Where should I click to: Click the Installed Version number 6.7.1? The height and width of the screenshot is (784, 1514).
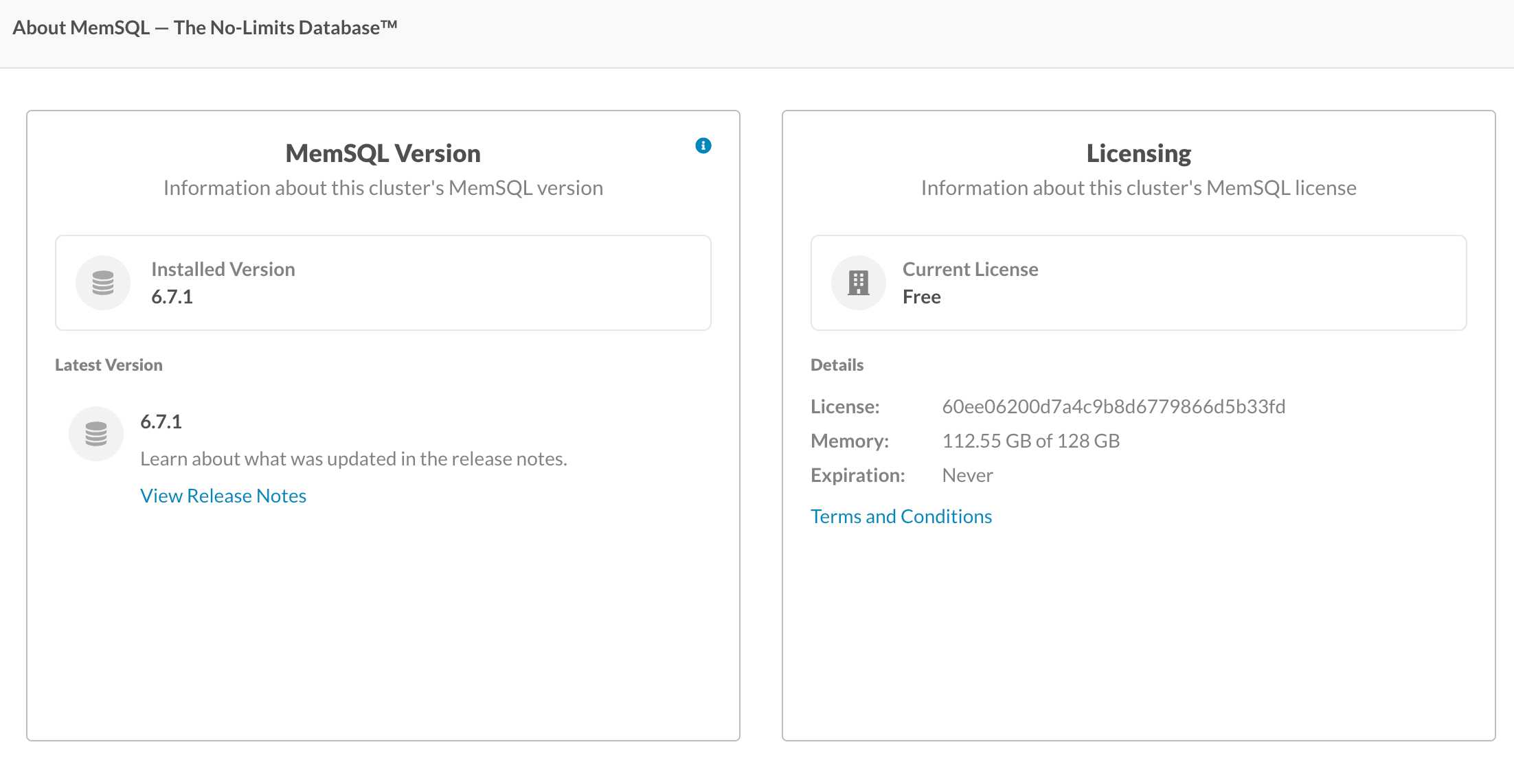172,297
